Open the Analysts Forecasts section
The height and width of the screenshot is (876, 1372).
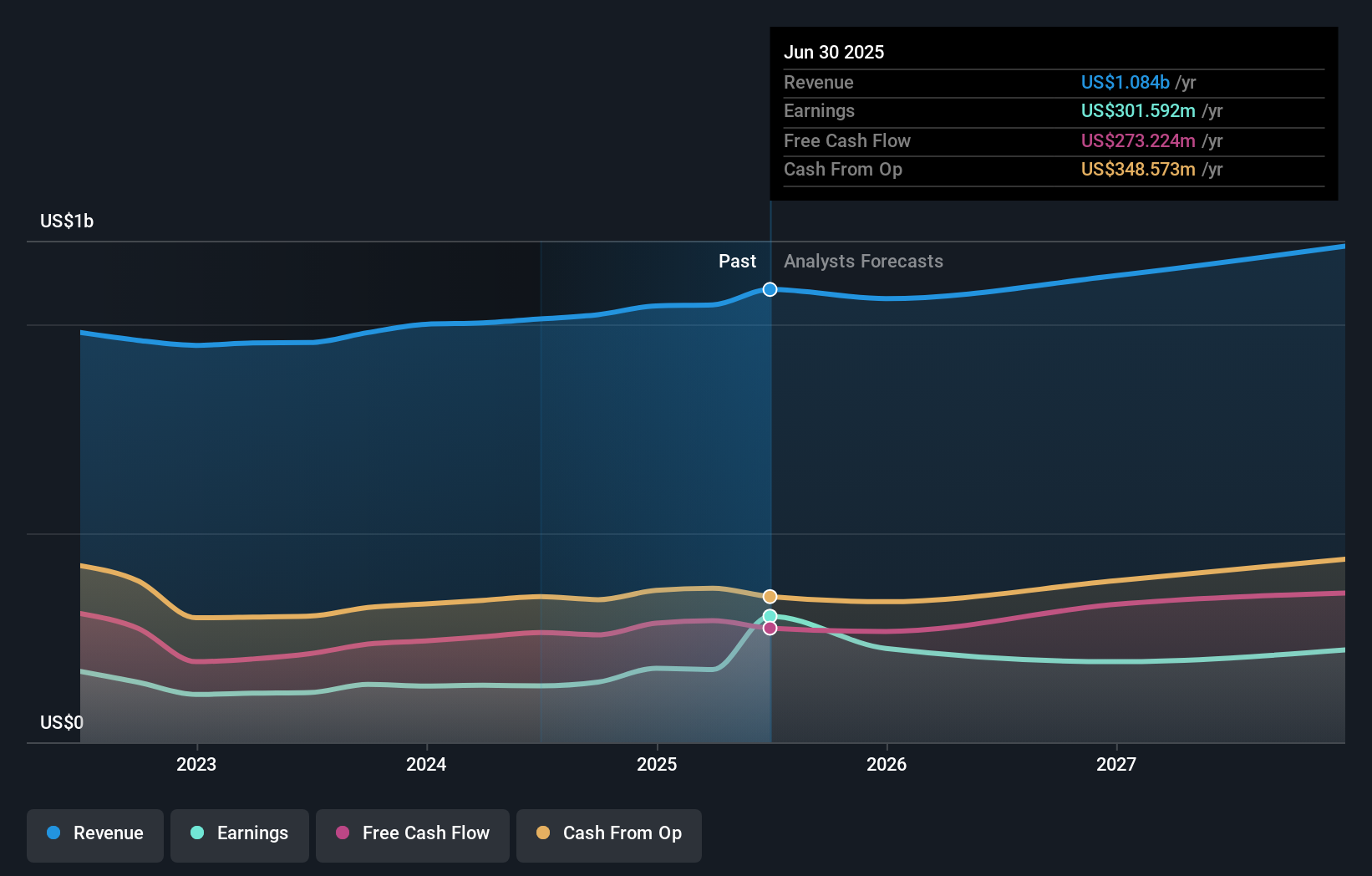tap(863, 261)
